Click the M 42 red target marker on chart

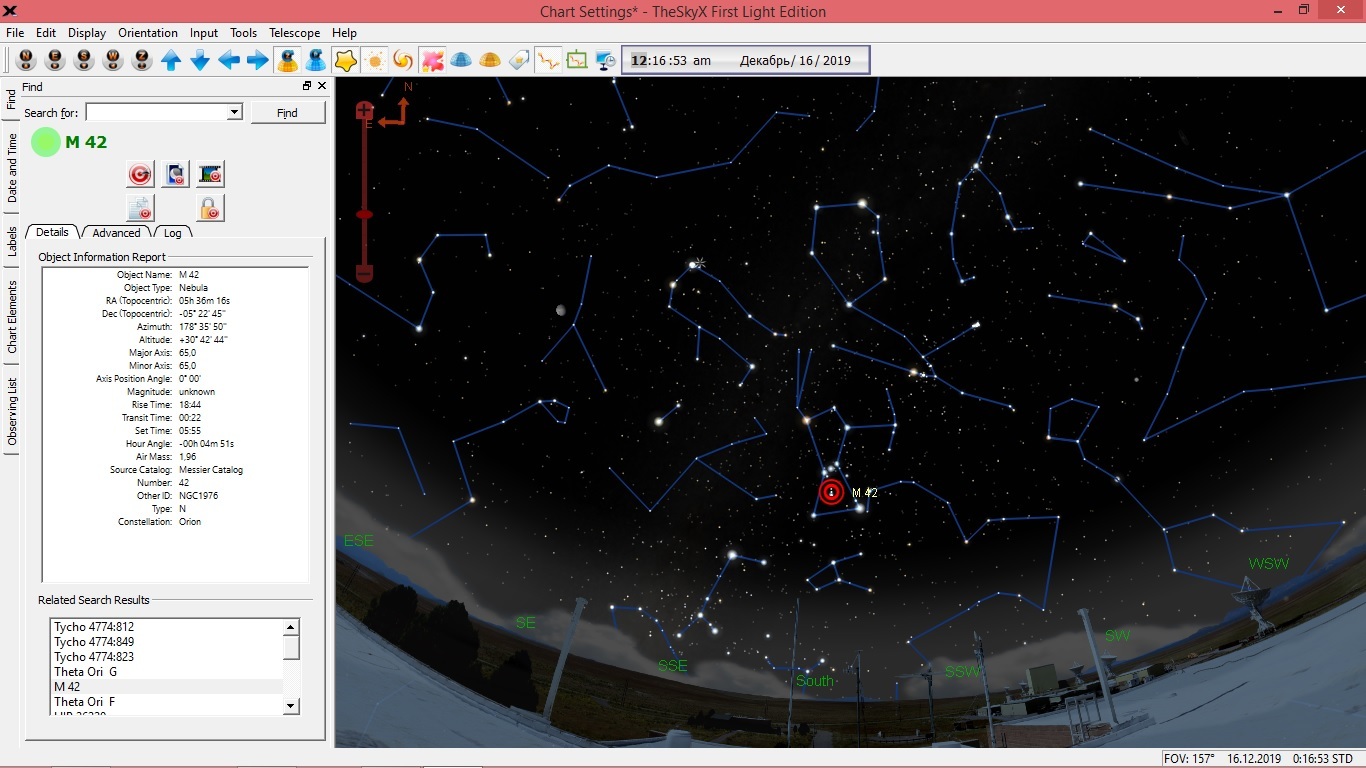(x=831, y=492)
